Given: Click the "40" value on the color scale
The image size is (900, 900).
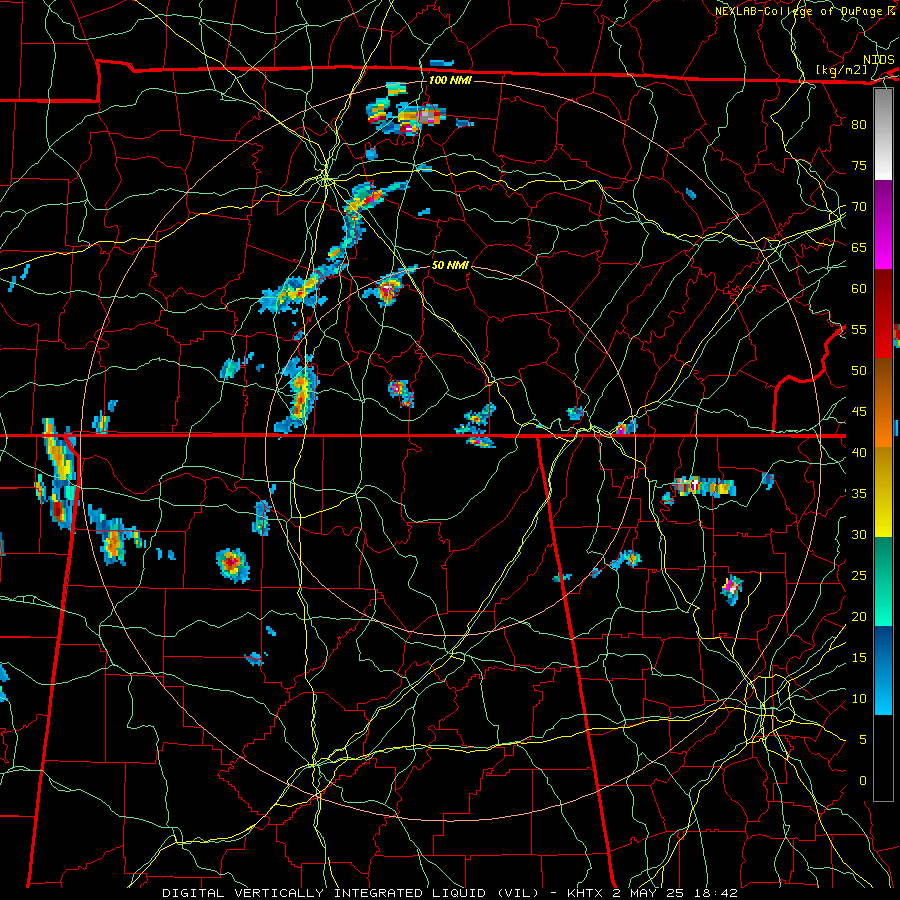Looking at the screenshot, I should click(859, 452).
